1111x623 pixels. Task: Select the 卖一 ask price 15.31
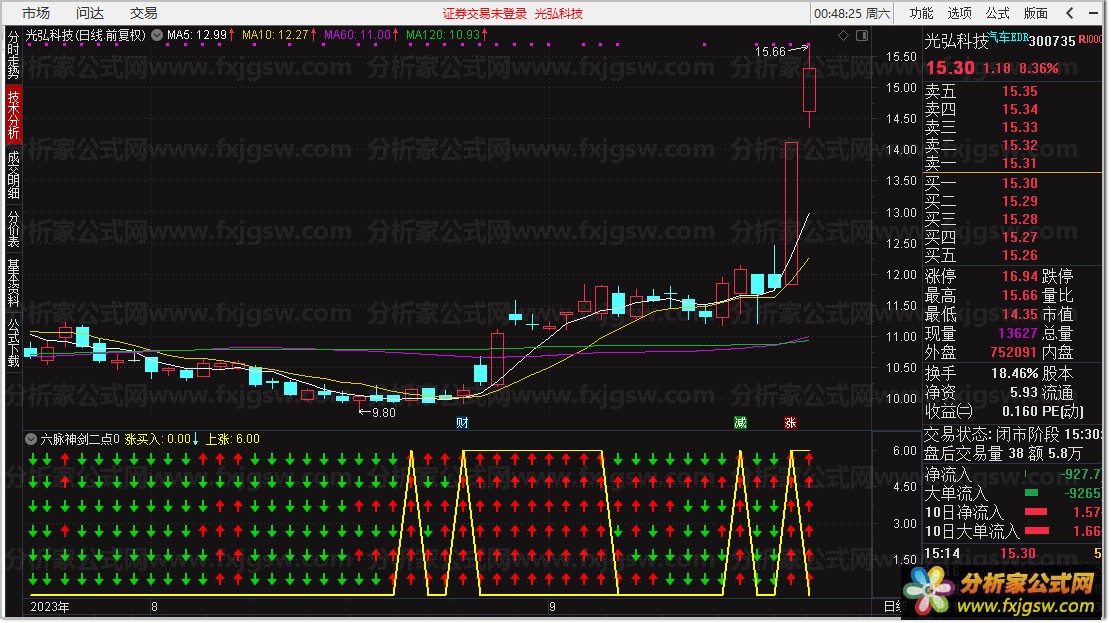pyautogui.click(x=1020, y=163)
